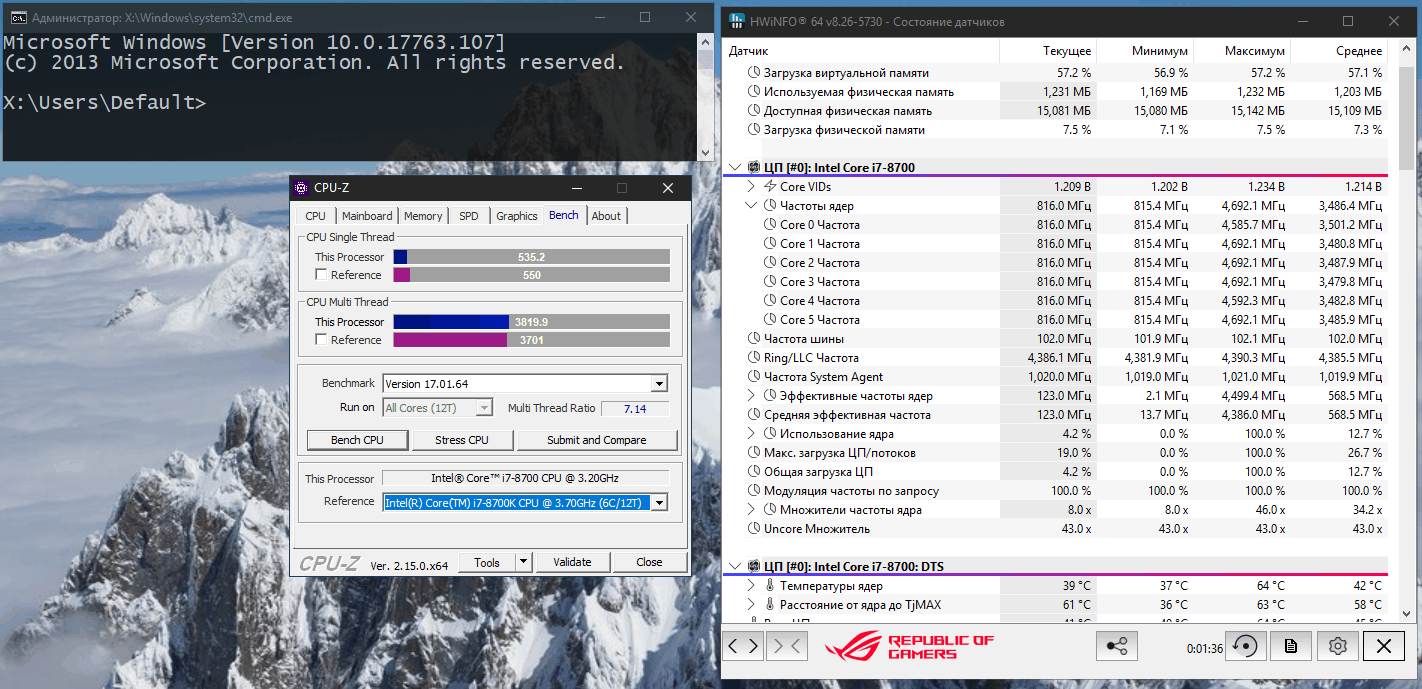1422x689 pixels.
Task: Click the clock icon next to Частоты ядер
Action: [x=770, y=205]
